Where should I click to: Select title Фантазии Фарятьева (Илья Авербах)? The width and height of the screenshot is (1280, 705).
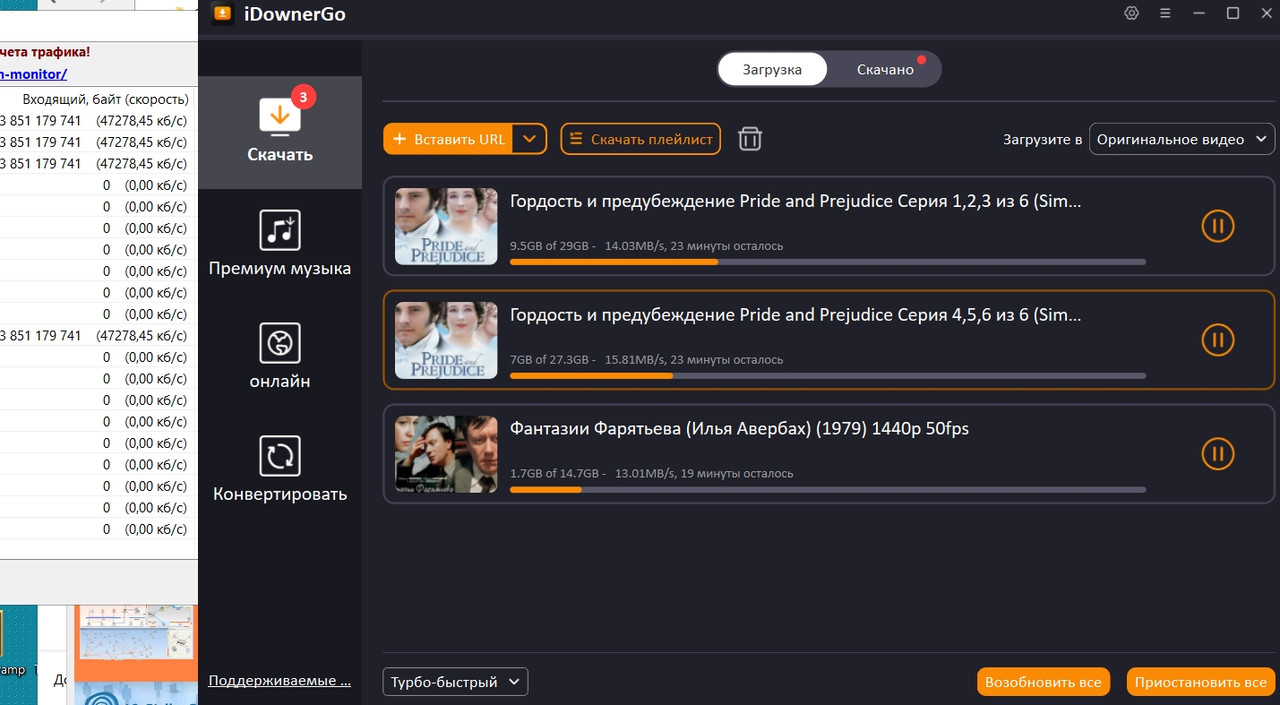point(739,428)
